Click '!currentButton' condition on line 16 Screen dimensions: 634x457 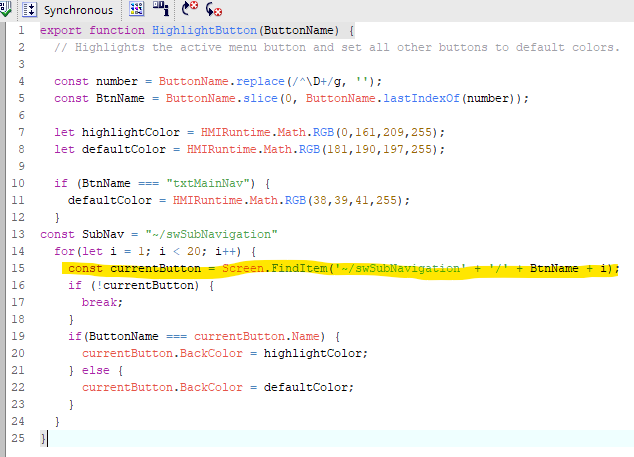tap(148, 286)
